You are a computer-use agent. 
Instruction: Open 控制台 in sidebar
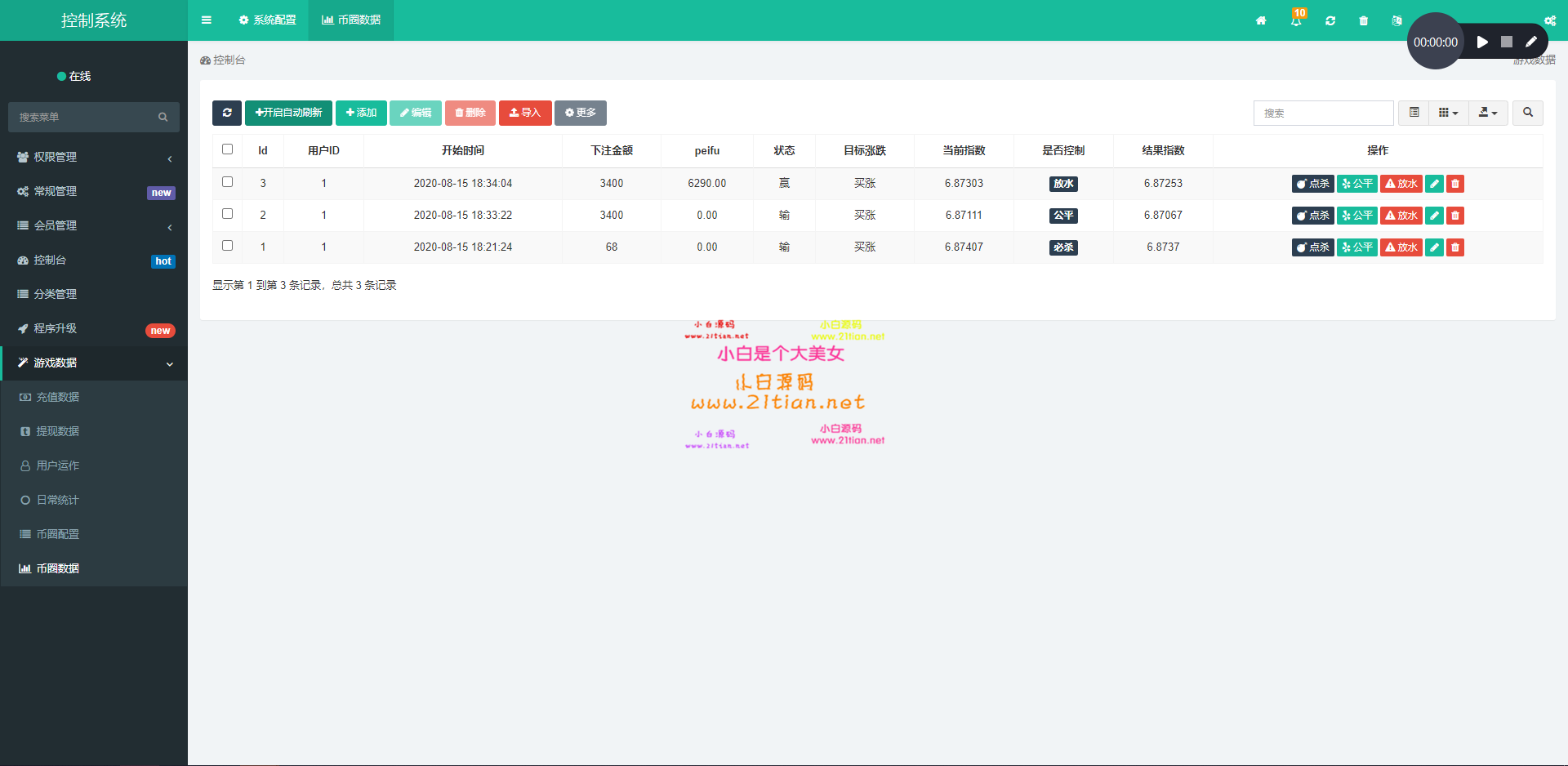click(94, 260)
